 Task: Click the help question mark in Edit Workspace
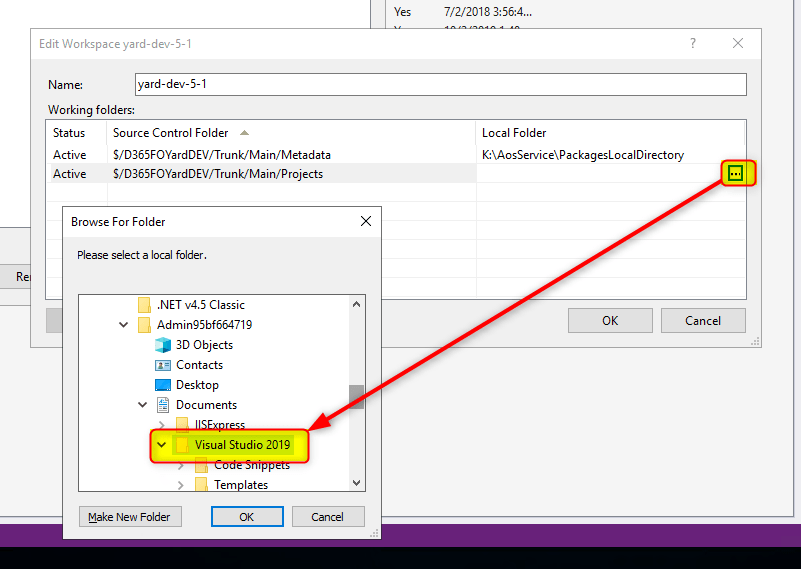coord(693,44)
